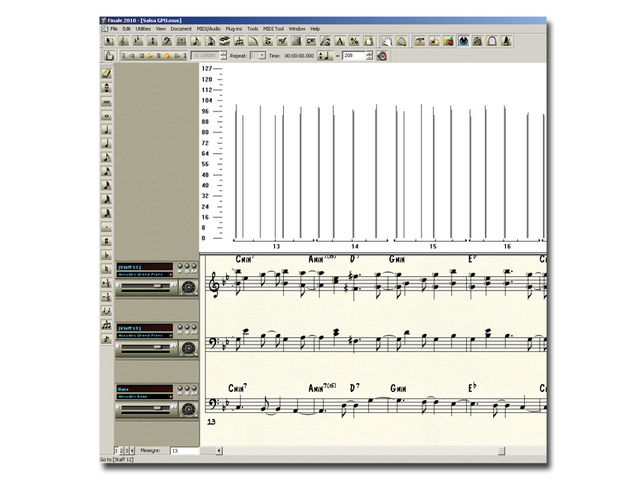Toggle solo on the Bass channel
This screenshot has width=640, height=480.
click(x=187, y=388)
